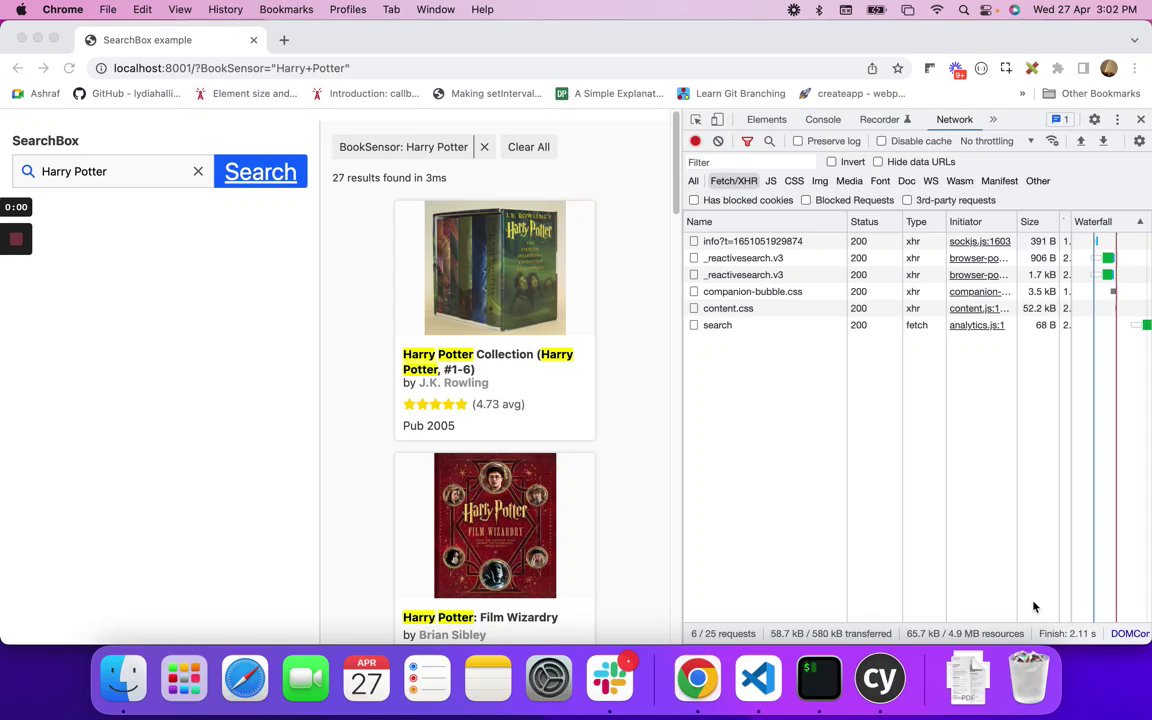Stop recording network log with red button
This screenshot has height=720, width=1152.
pyautogui.click(x=695, y=141)
